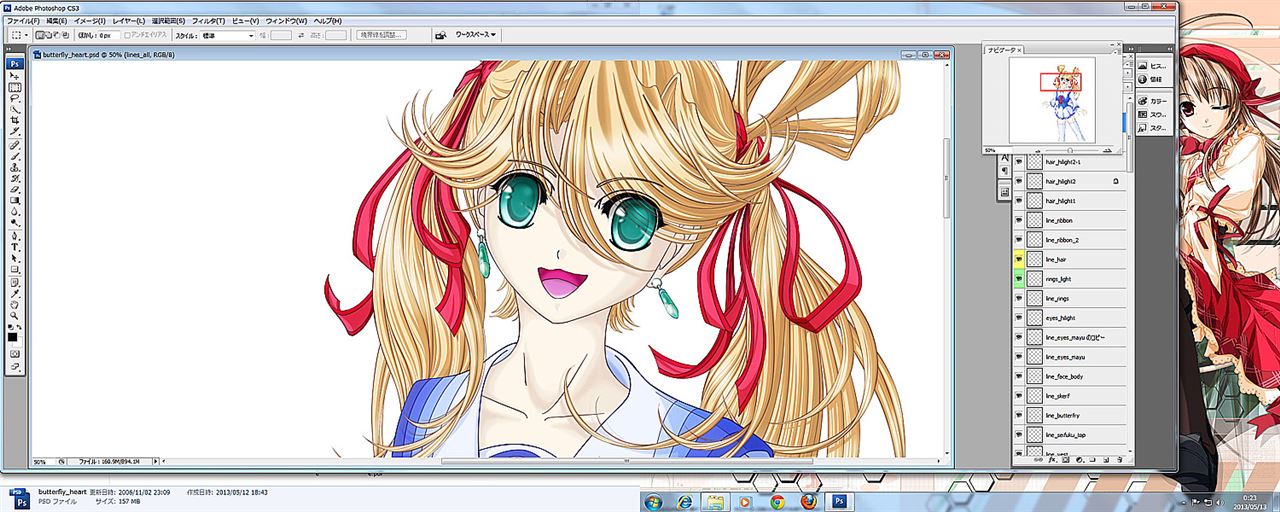The height and width of the screenshot is (512, 1280).
Task: Hide the line_skerf layer
Action: [x=1019, y=396]
